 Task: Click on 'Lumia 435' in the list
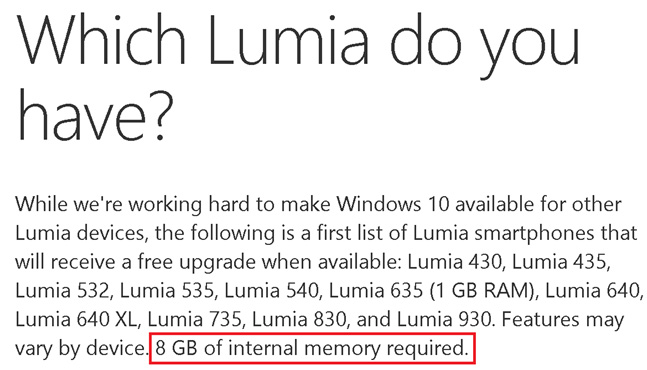559,262
